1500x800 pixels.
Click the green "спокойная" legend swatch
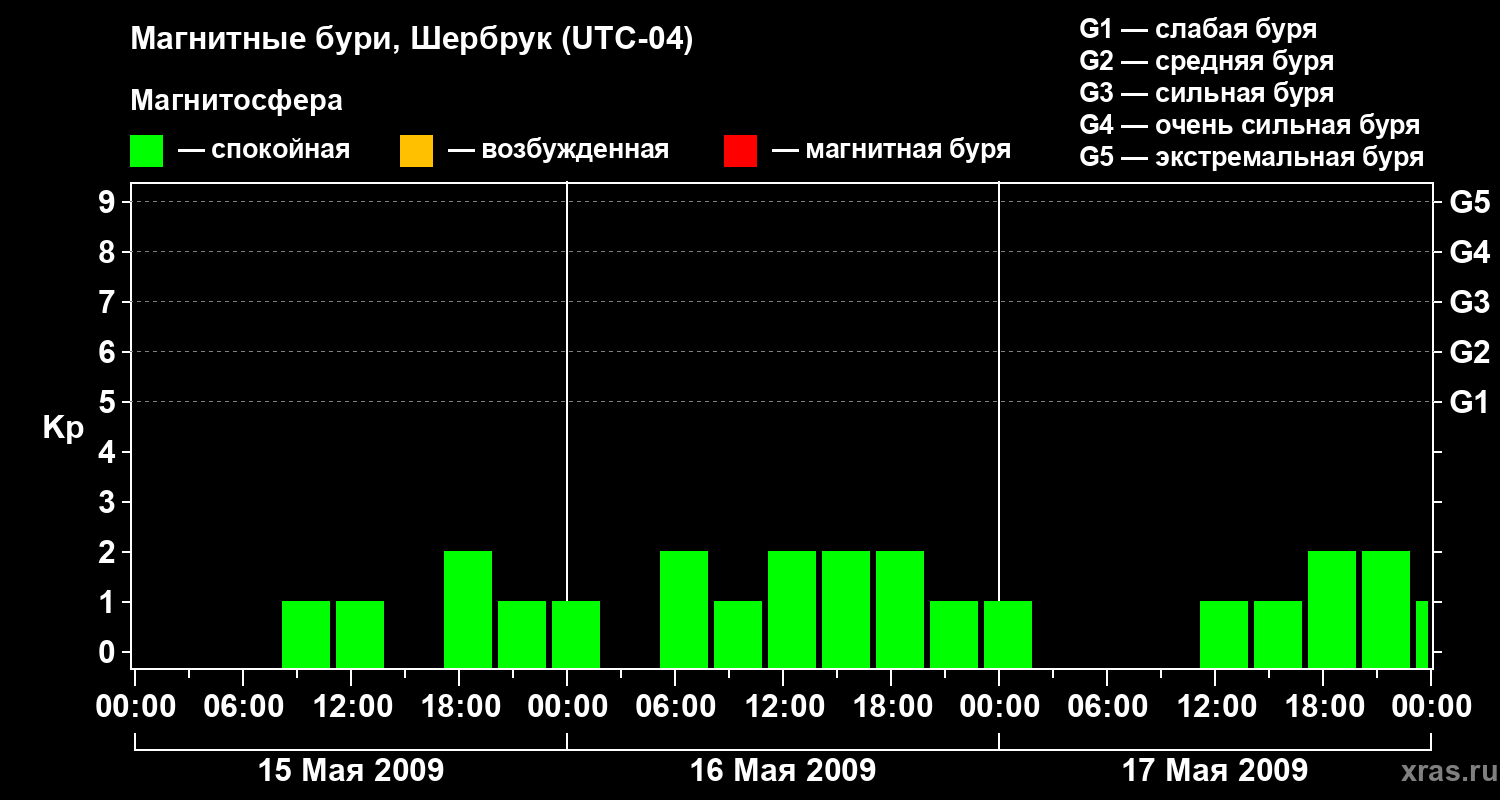(146, 151)
